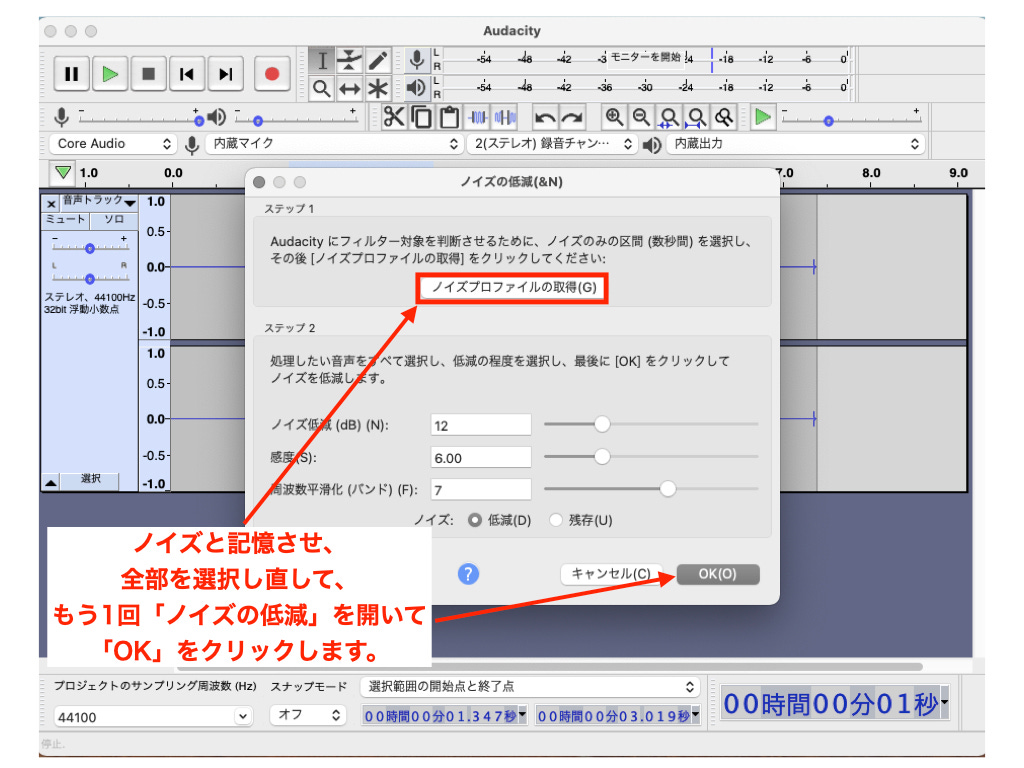Image resolution: width=1024 pixels, height=768 pixels.
Task: Click the recording meter microphone icon
Action: tap(416, 60)
